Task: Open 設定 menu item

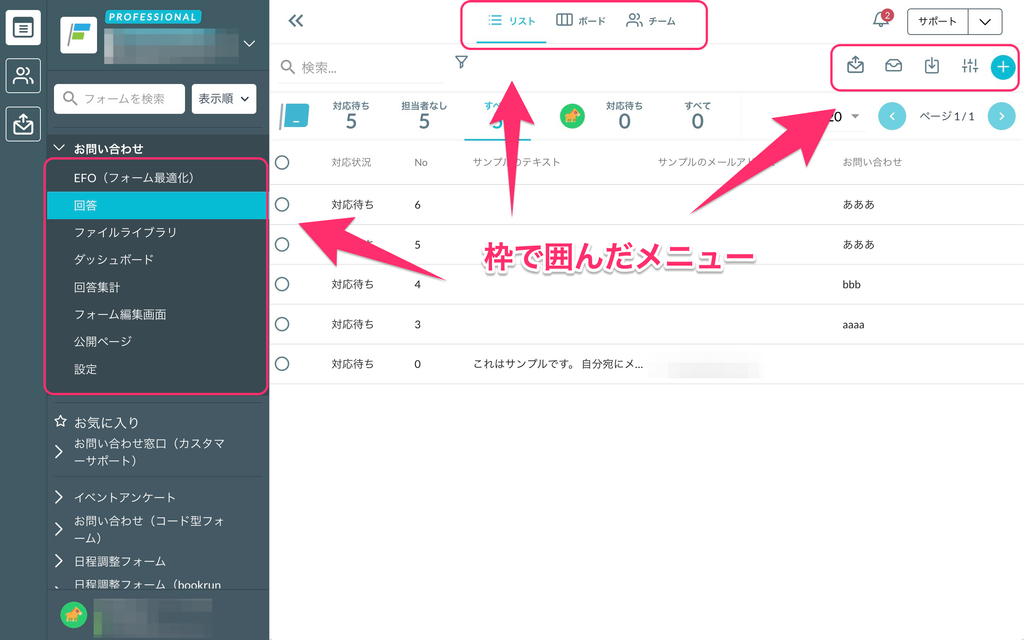Action: pyautogui.click(x=157, y=369)
